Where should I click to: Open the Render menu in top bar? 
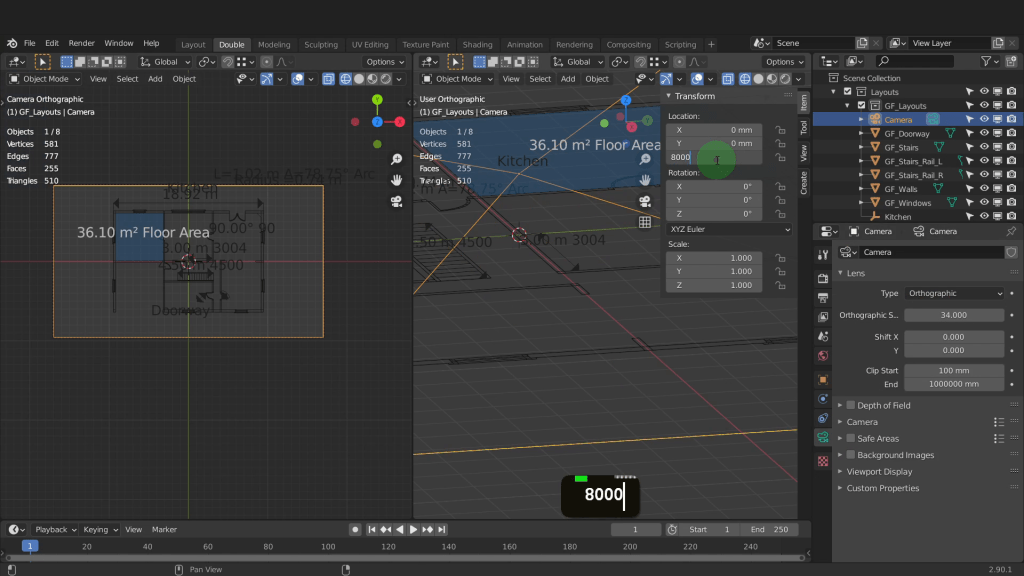click(x=82, y=44)
